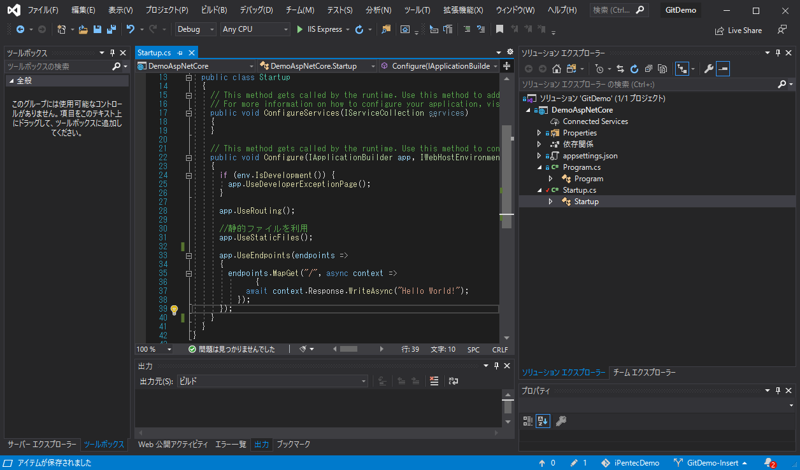800x470 pixels.
Task: Open the DemoAspNetCore.Startup type dropdown
Action: coord(317,66)
